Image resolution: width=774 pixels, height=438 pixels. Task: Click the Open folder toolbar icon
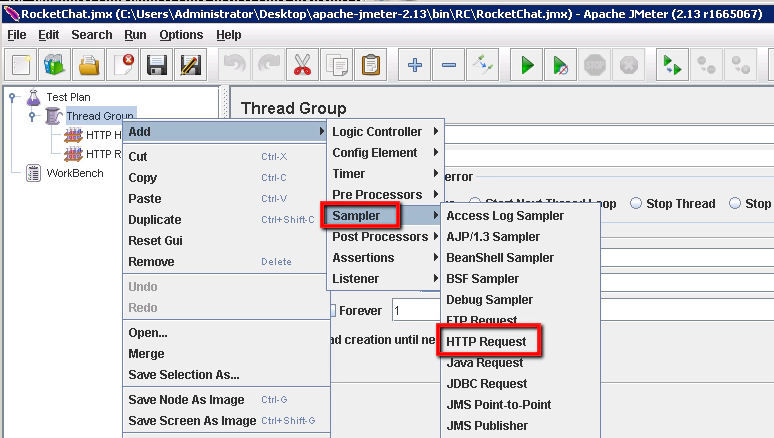pyautogui.click(x=89, y=65)
